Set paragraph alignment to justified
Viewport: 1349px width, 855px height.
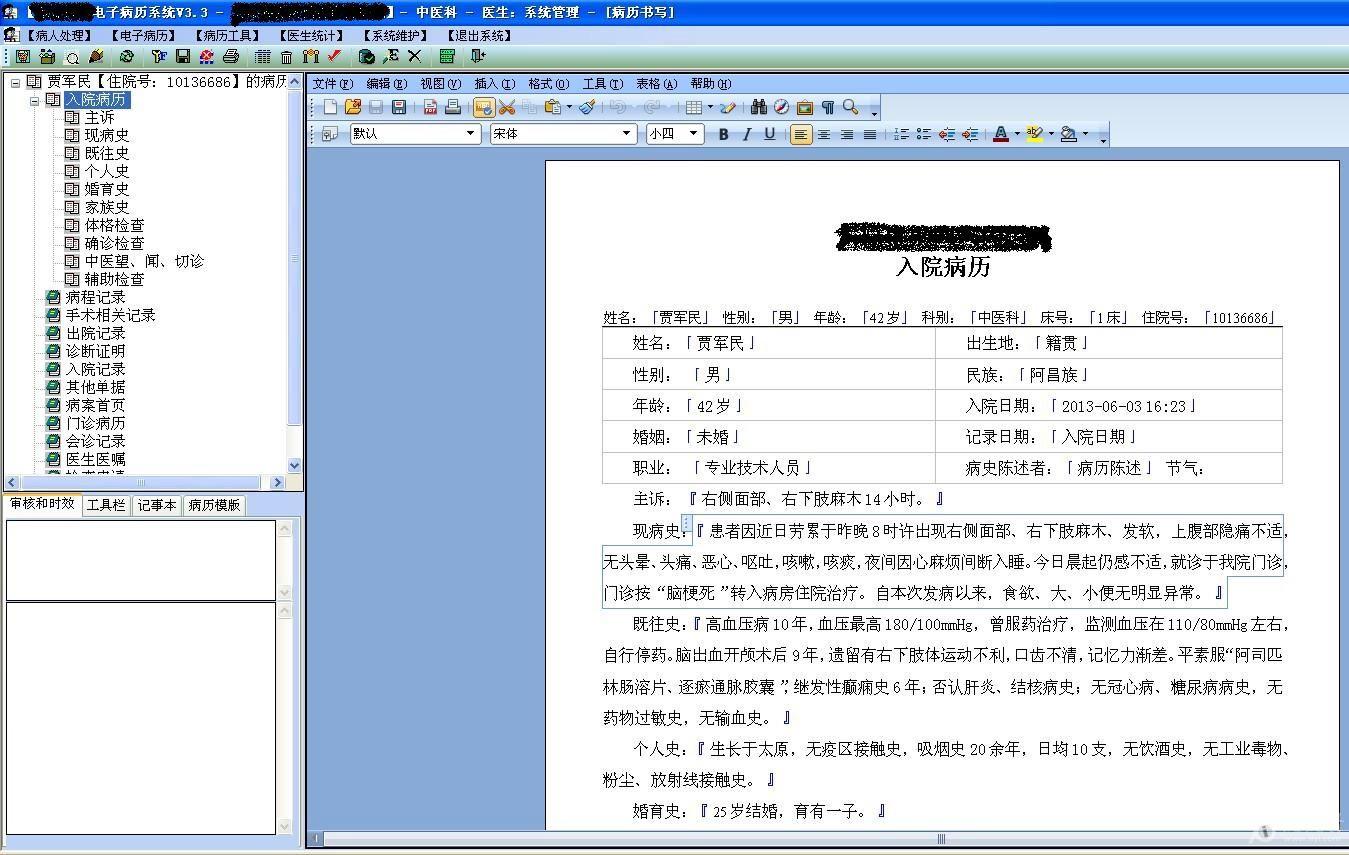870,134
